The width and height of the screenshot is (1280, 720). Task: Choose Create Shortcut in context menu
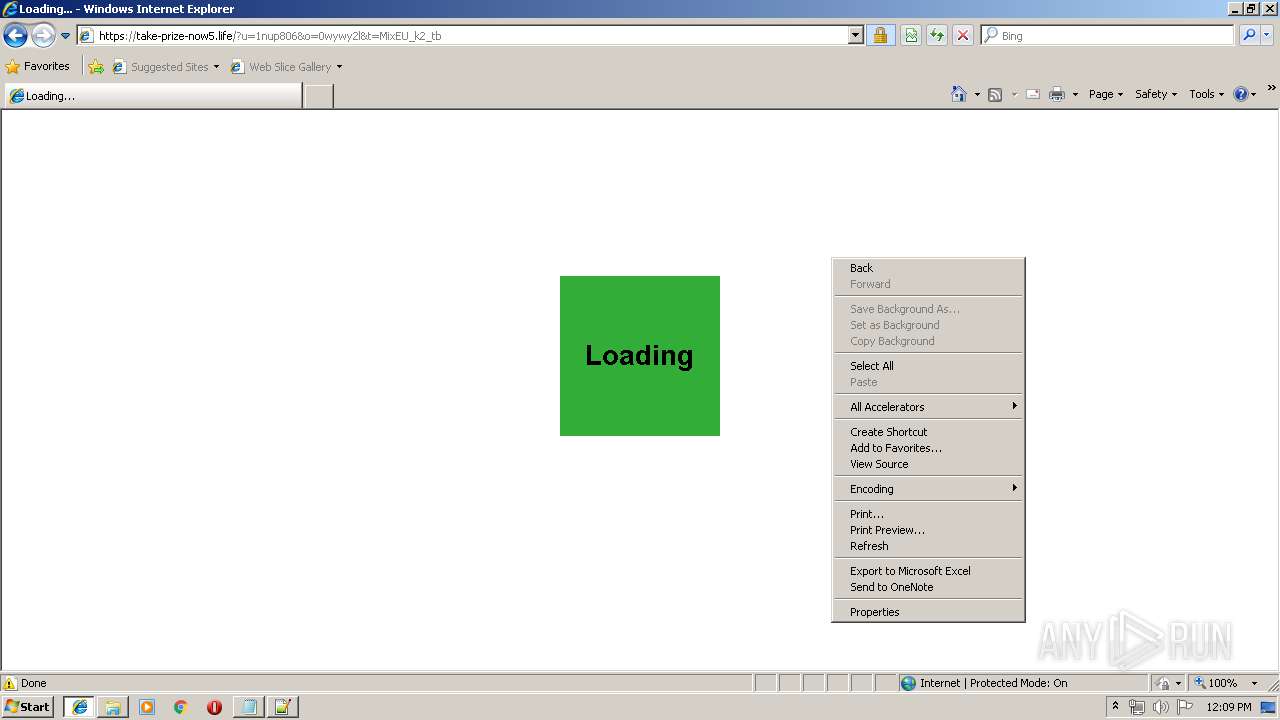pos(928,432)
